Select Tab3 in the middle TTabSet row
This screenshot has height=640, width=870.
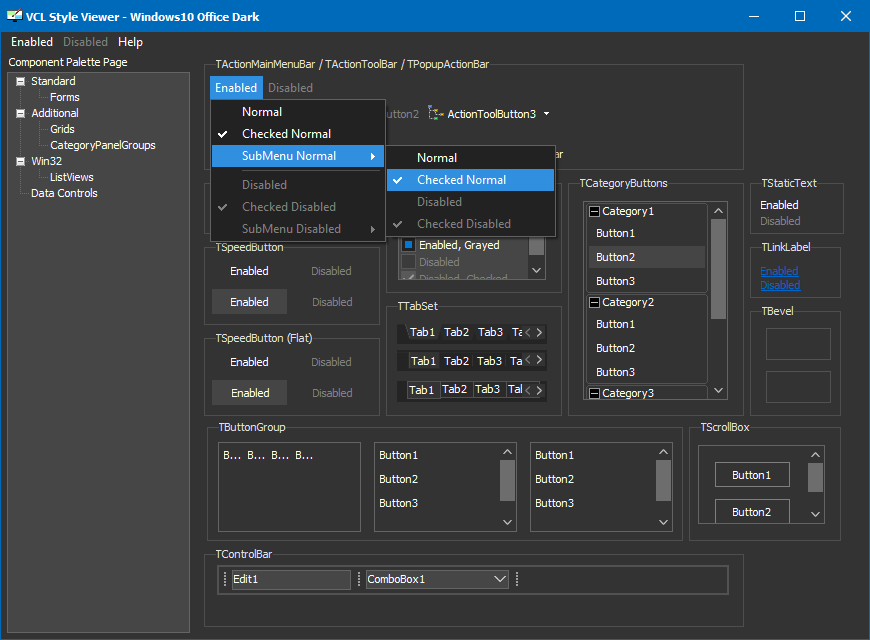[489, 361]
